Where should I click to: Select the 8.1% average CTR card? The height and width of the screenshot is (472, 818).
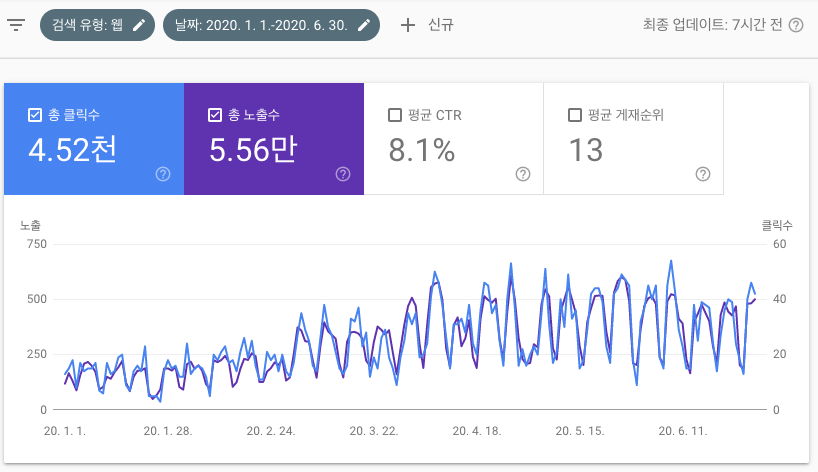tap(453, 140)
